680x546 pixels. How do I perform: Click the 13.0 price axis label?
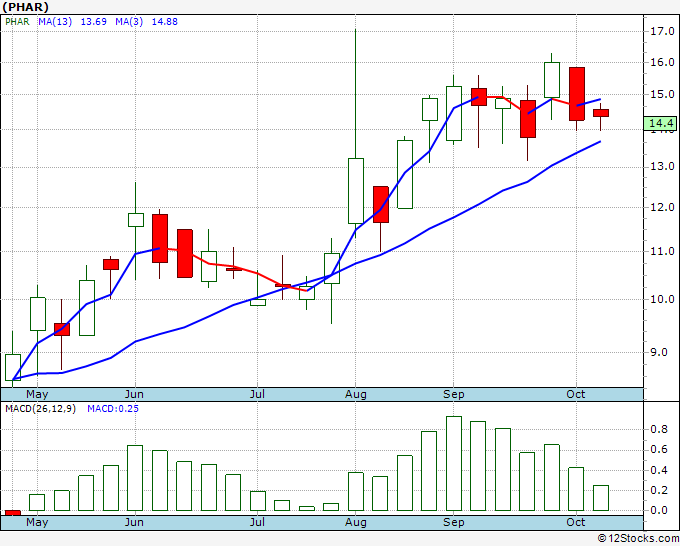(662, 167)
